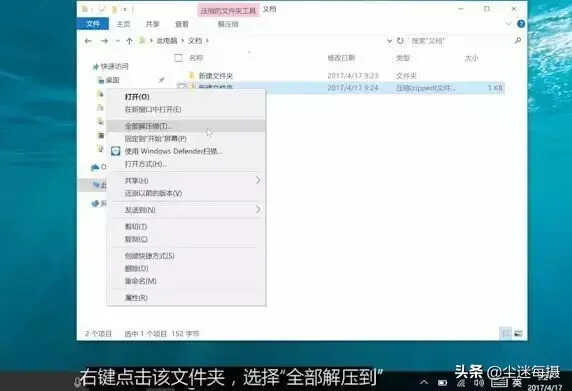Click the yellow folder icon of 新建文件夹
This screenshot has width=572, height=391.
point(191,76)
